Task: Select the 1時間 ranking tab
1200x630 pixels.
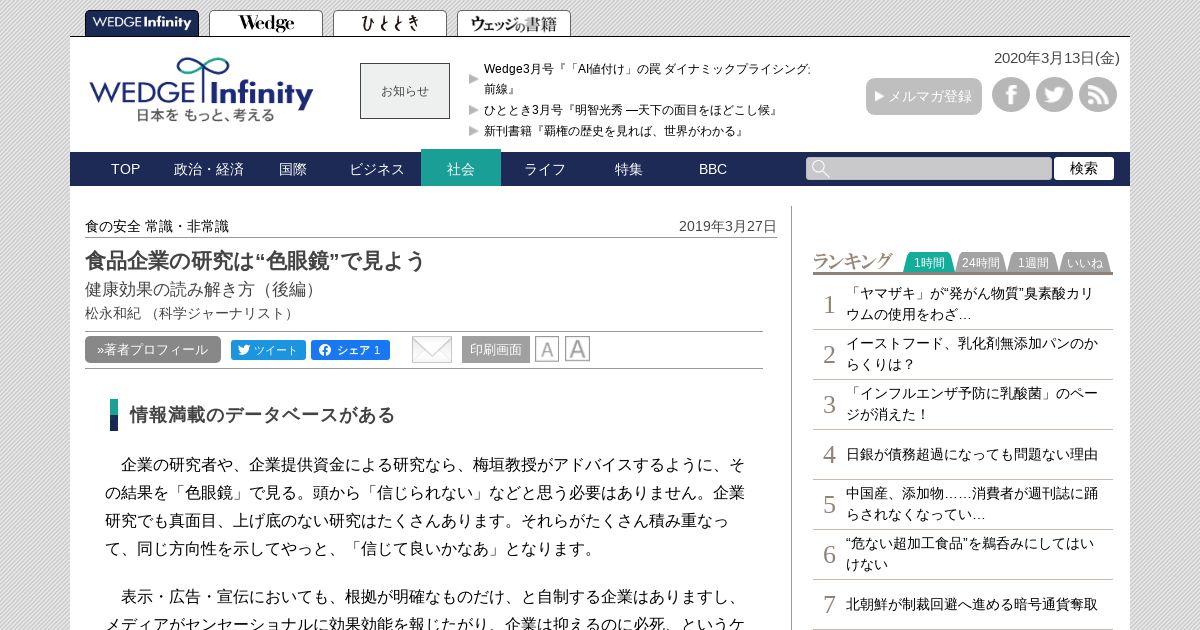Action: pyautogui.click(x=929, y=263)
